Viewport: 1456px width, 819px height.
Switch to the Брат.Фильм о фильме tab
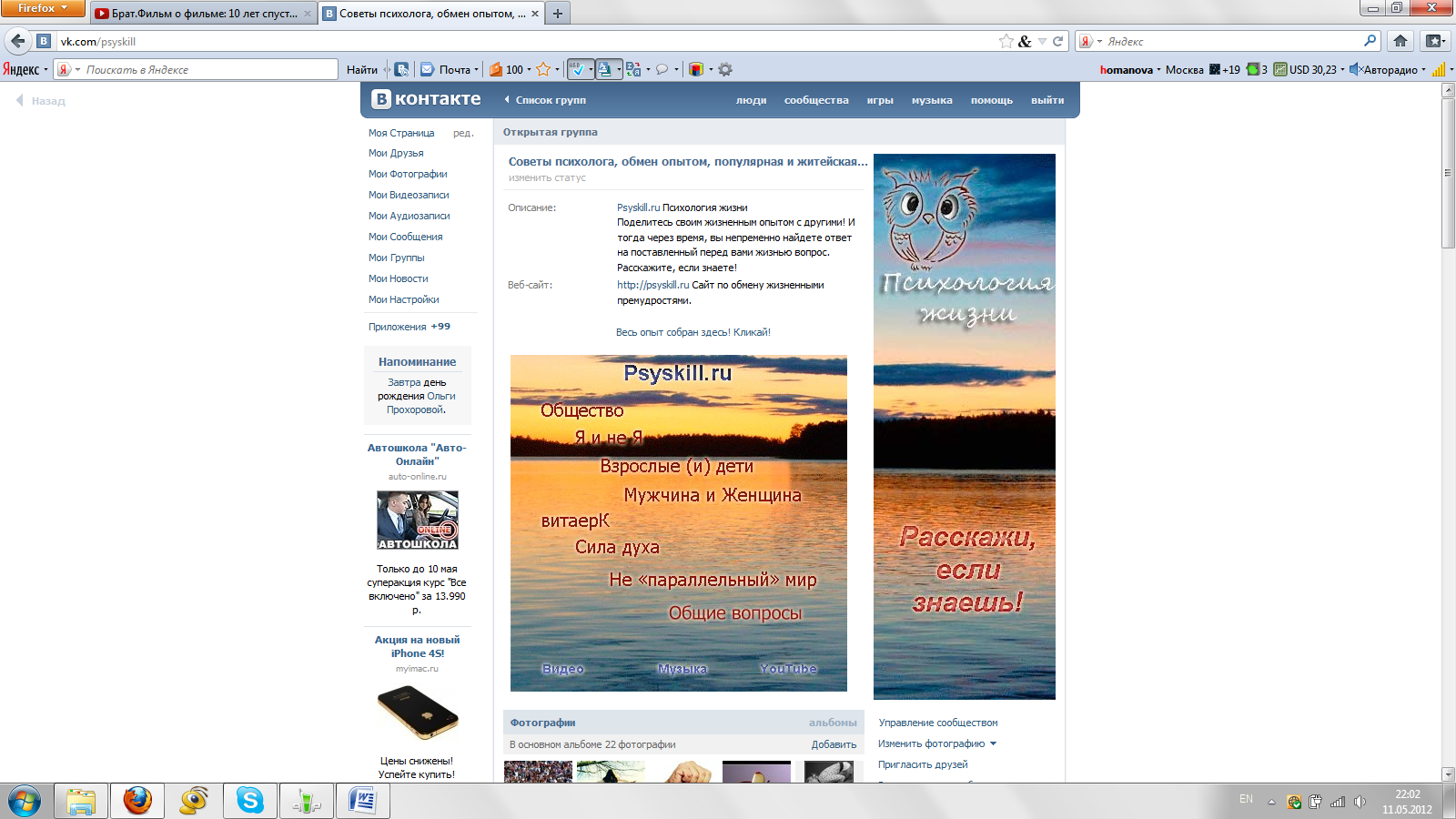[203, 14]
